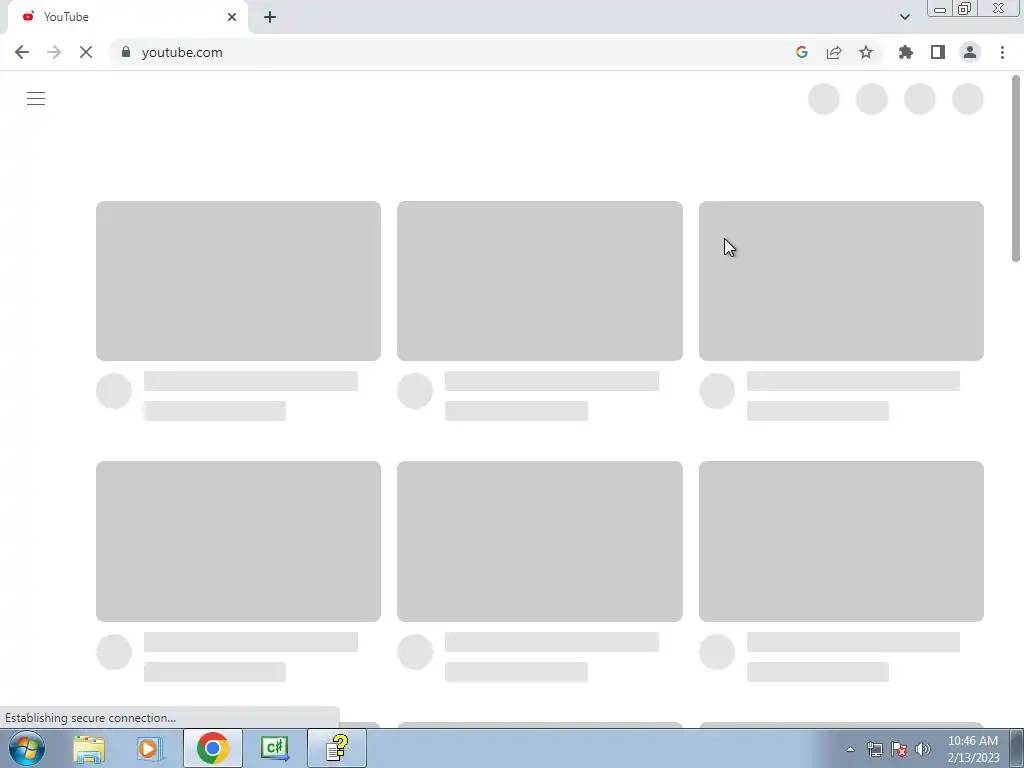Click the browser forward arrow
Viewport: 1024px width, 768px height.
click(54, 52)
